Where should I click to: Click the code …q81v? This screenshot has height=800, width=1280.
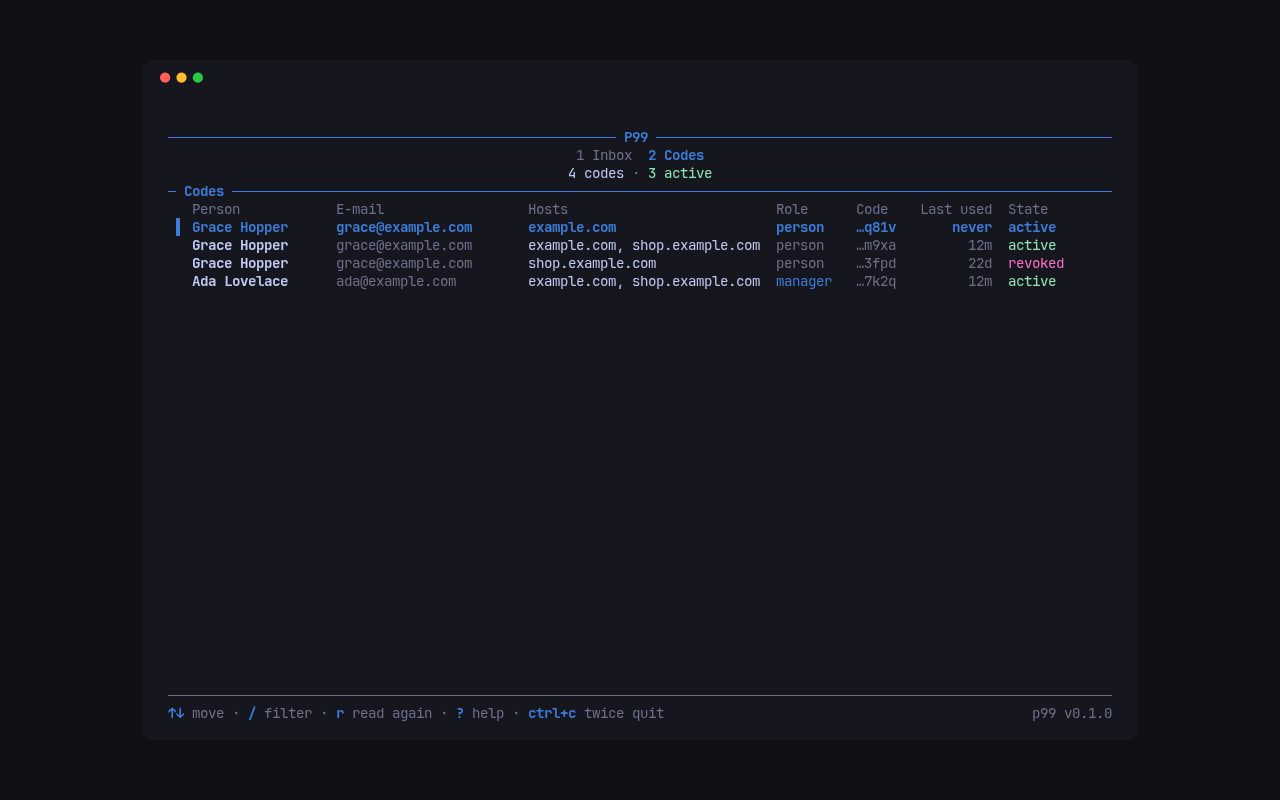click(876, 228)
